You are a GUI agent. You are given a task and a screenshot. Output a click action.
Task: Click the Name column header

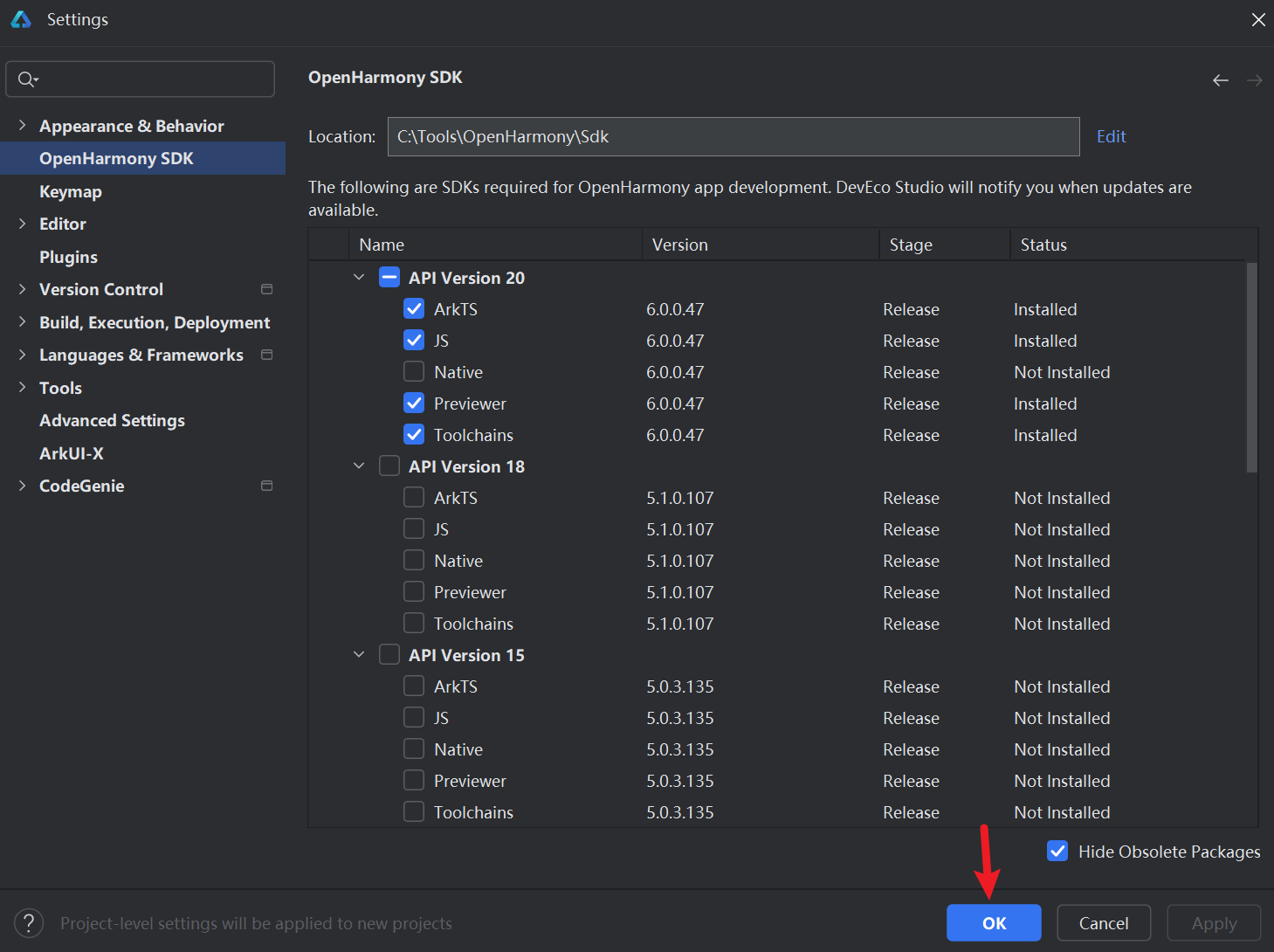tap(495, 245)
